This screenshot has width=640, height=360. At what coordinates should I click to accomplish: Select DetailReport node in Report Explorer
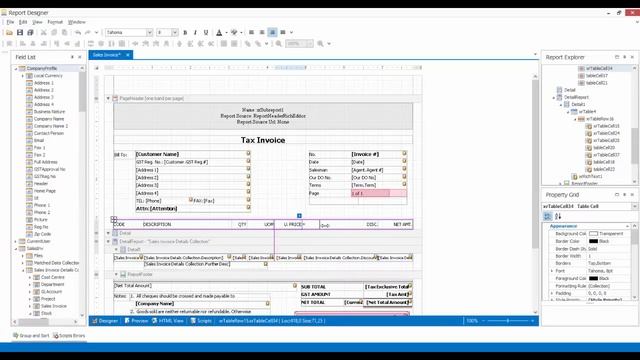576,97
